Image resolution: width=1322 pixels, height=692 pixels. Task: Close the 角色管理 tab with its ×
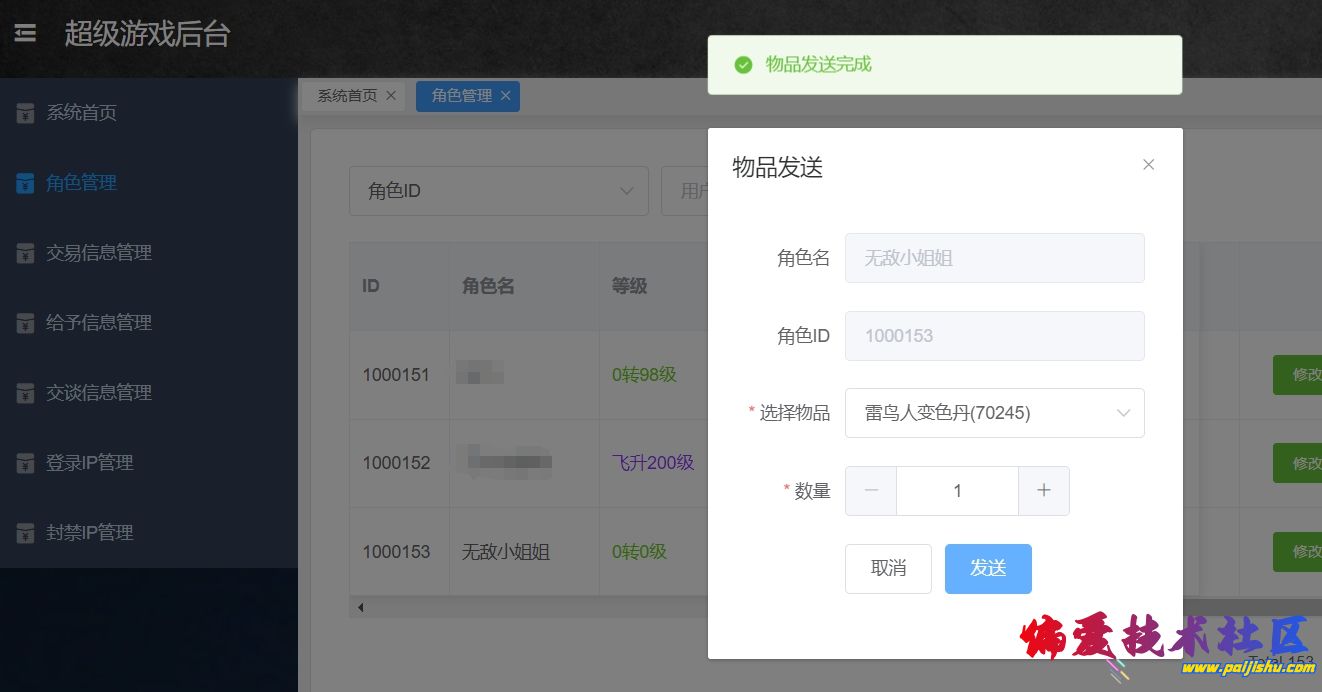[506, 96]
